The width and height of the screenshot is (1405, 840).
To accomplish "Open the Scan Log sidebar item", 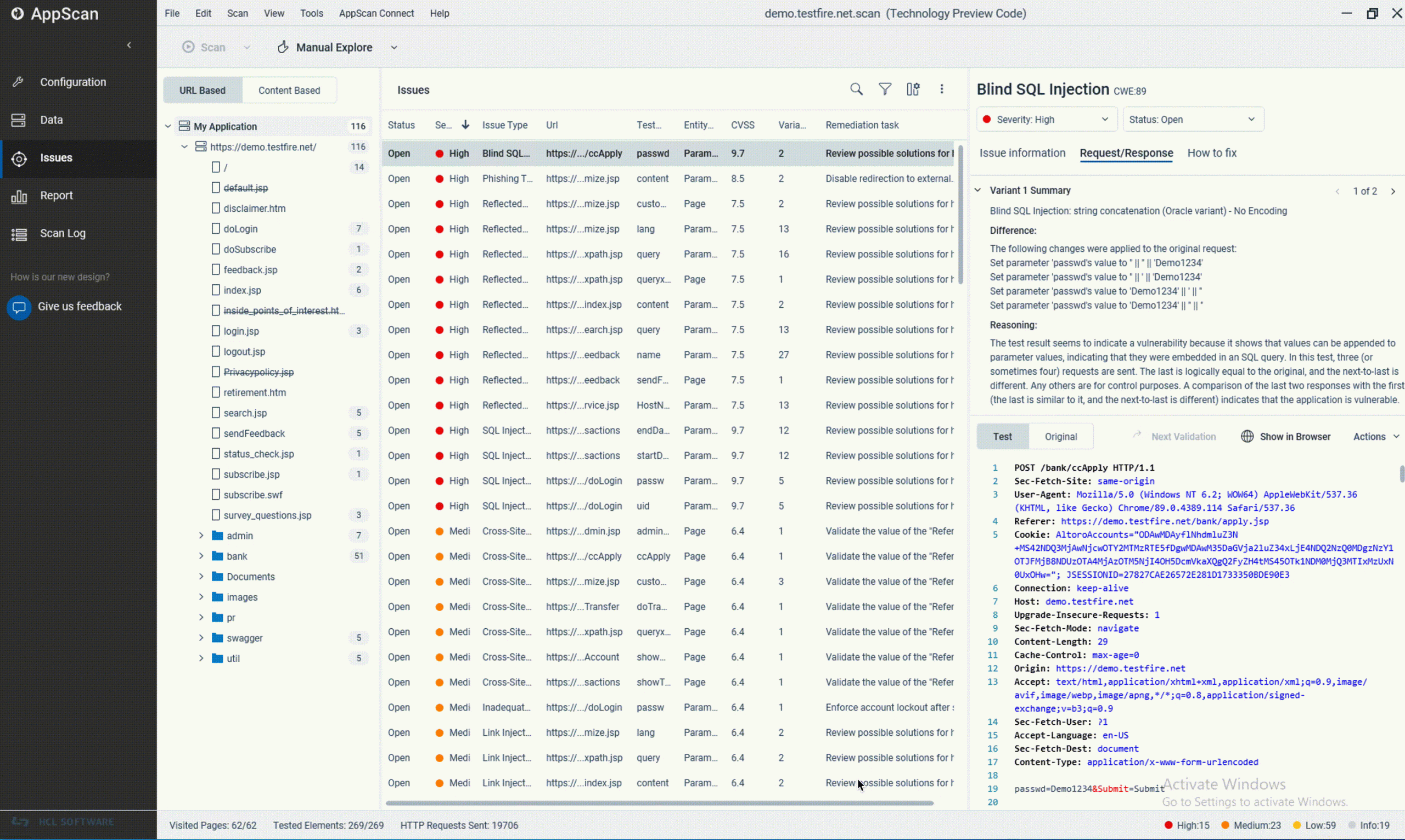I will point(62,233).
